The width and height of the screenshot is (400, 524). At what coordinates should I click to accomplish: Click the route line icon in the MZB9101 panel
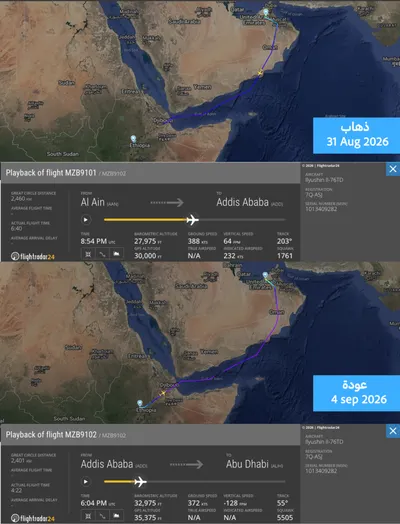[x=102, y=254]
